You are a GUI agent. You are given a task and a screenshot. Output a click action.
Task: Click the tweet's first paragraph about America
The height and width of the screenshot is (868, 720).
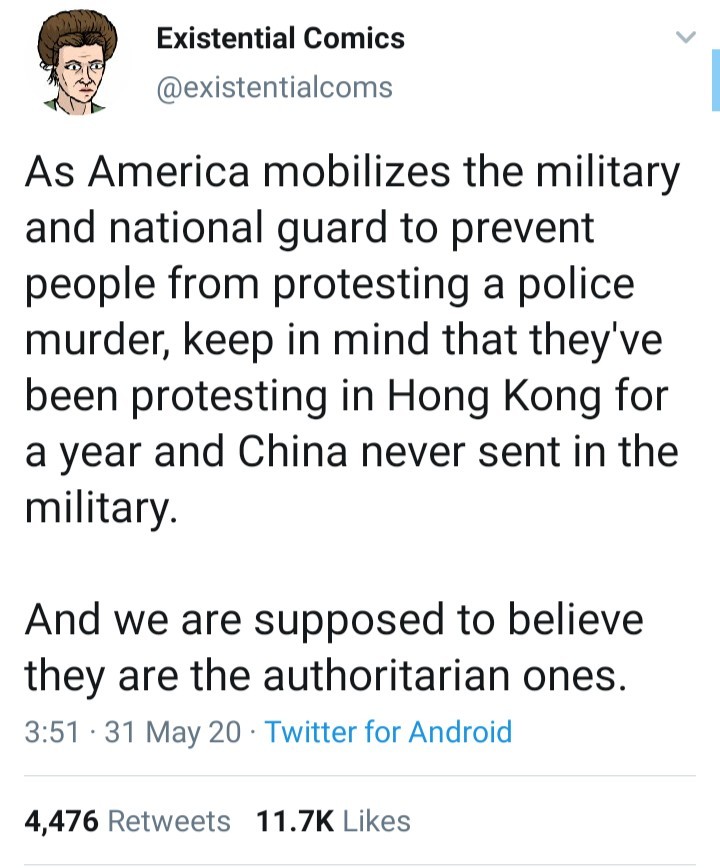(350, 340)
